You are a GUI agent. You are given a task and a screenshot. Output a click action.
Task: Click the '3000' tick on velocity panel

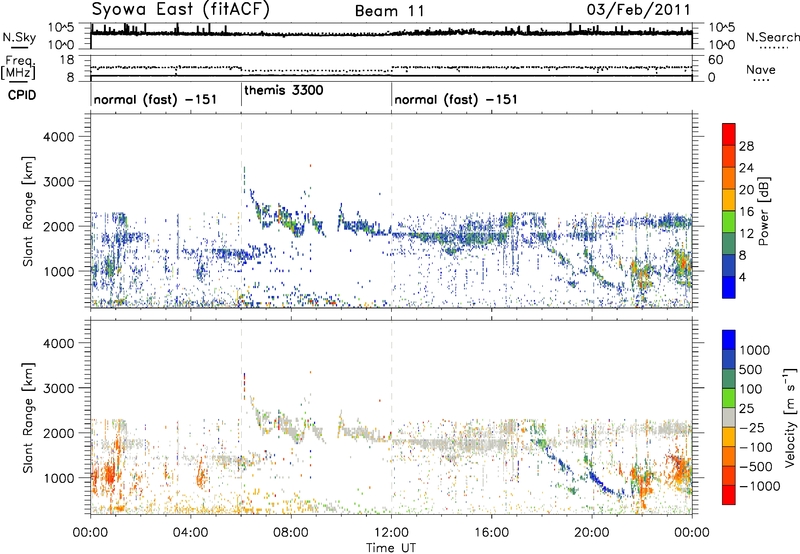pos(59,388)
